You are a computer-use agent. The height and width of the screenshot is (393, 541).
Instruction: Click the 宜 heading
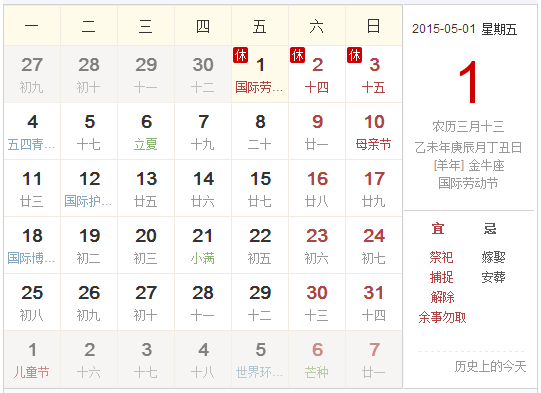(x=438, y=228)
